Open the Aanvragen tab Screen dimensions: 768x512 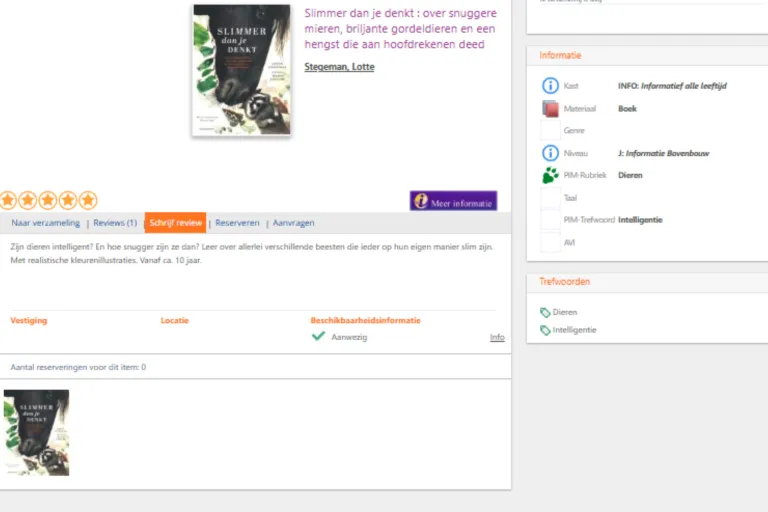293,223
